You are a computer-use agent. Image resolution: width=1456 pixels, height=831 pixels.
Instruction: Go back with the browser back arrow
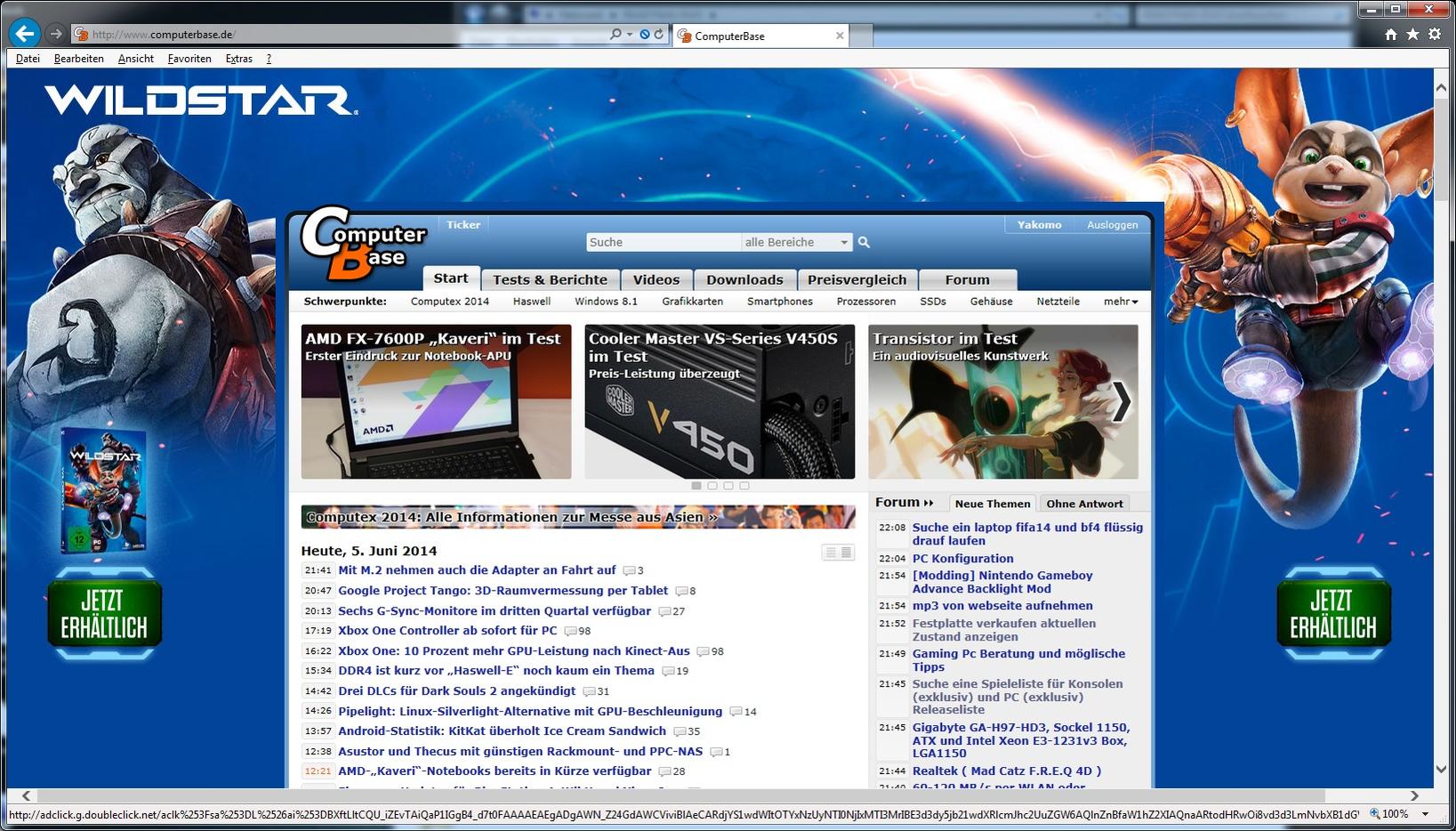25,34
